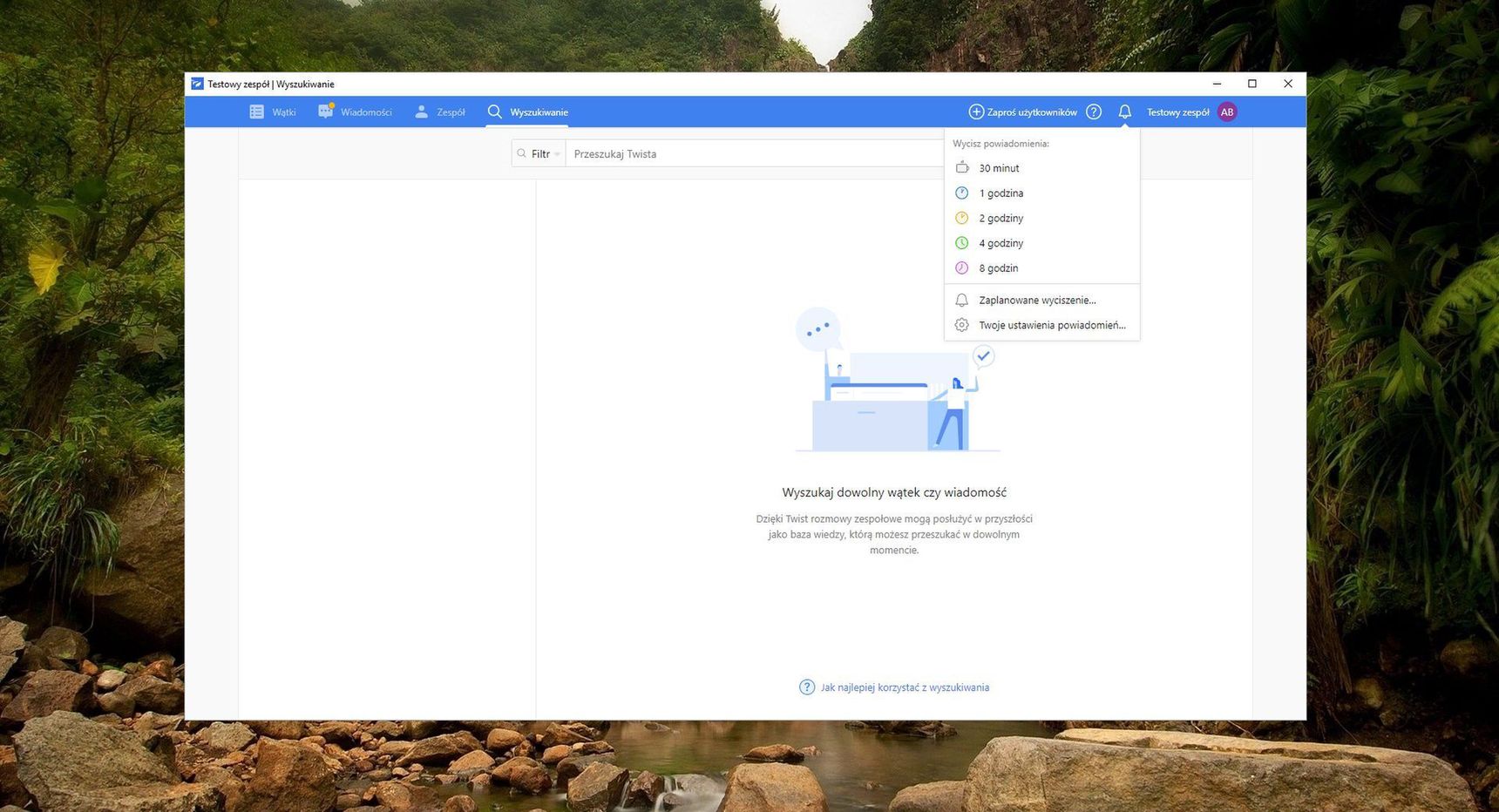The height and width of the screenshot is (812, 1499).
Task: Click pink clock icon next to 8 godzin
Action: pyautogui.click(x=962, y=268)
